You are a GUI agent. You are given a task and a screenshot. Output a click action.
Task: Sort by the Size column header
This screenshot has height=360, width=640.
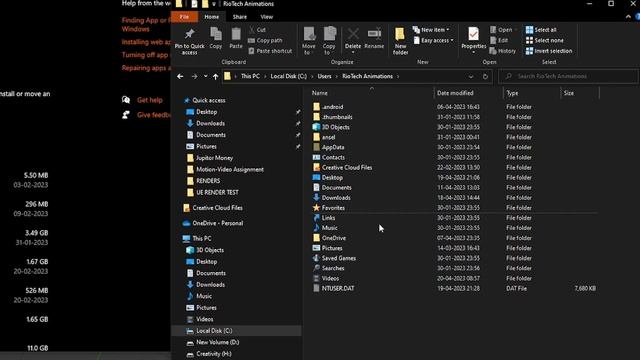coord(569,93)
